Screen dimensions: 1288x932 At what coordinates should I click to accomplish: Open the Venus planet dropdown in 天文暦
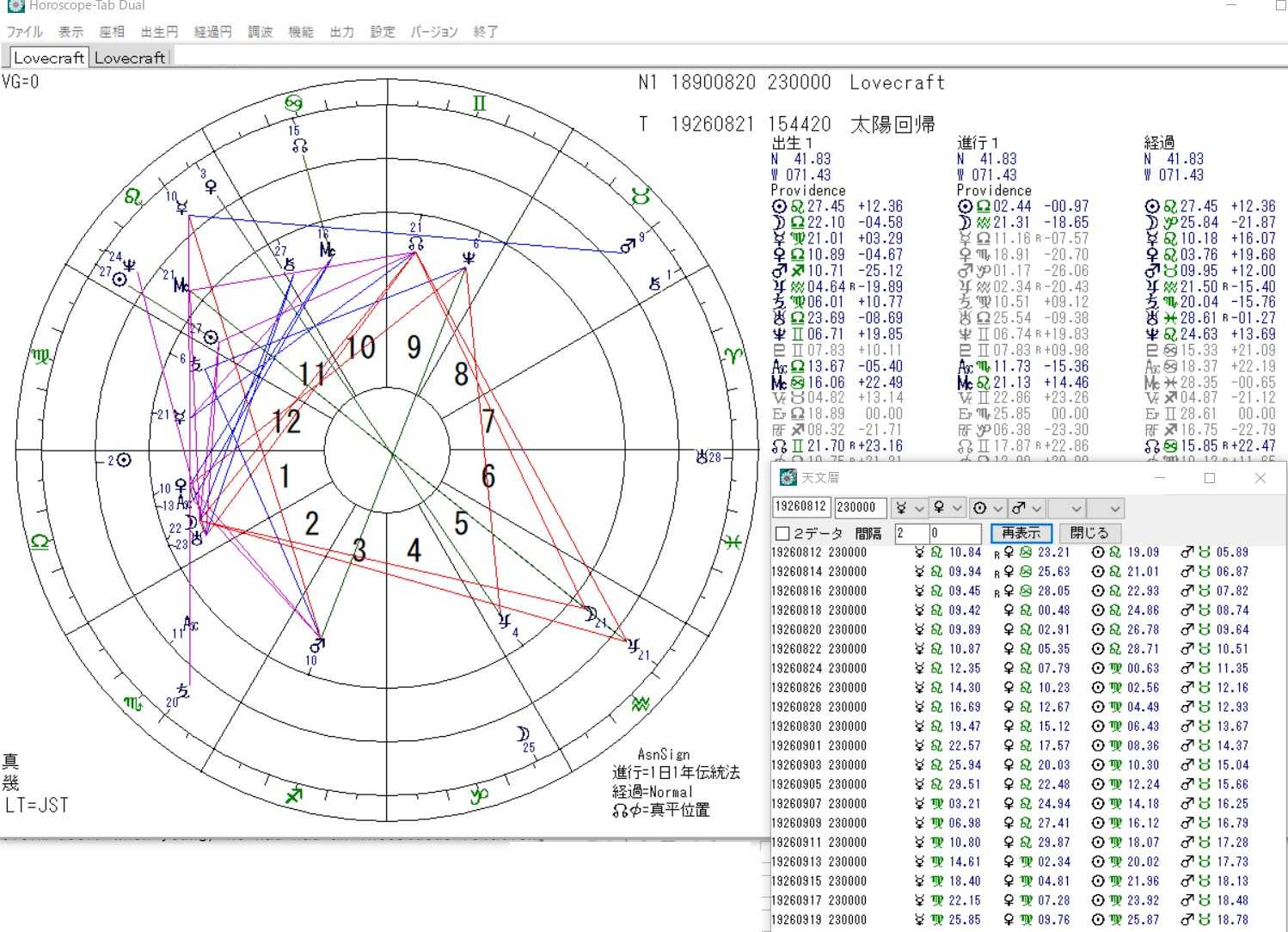pyautogui.click(x=948, y=508)
